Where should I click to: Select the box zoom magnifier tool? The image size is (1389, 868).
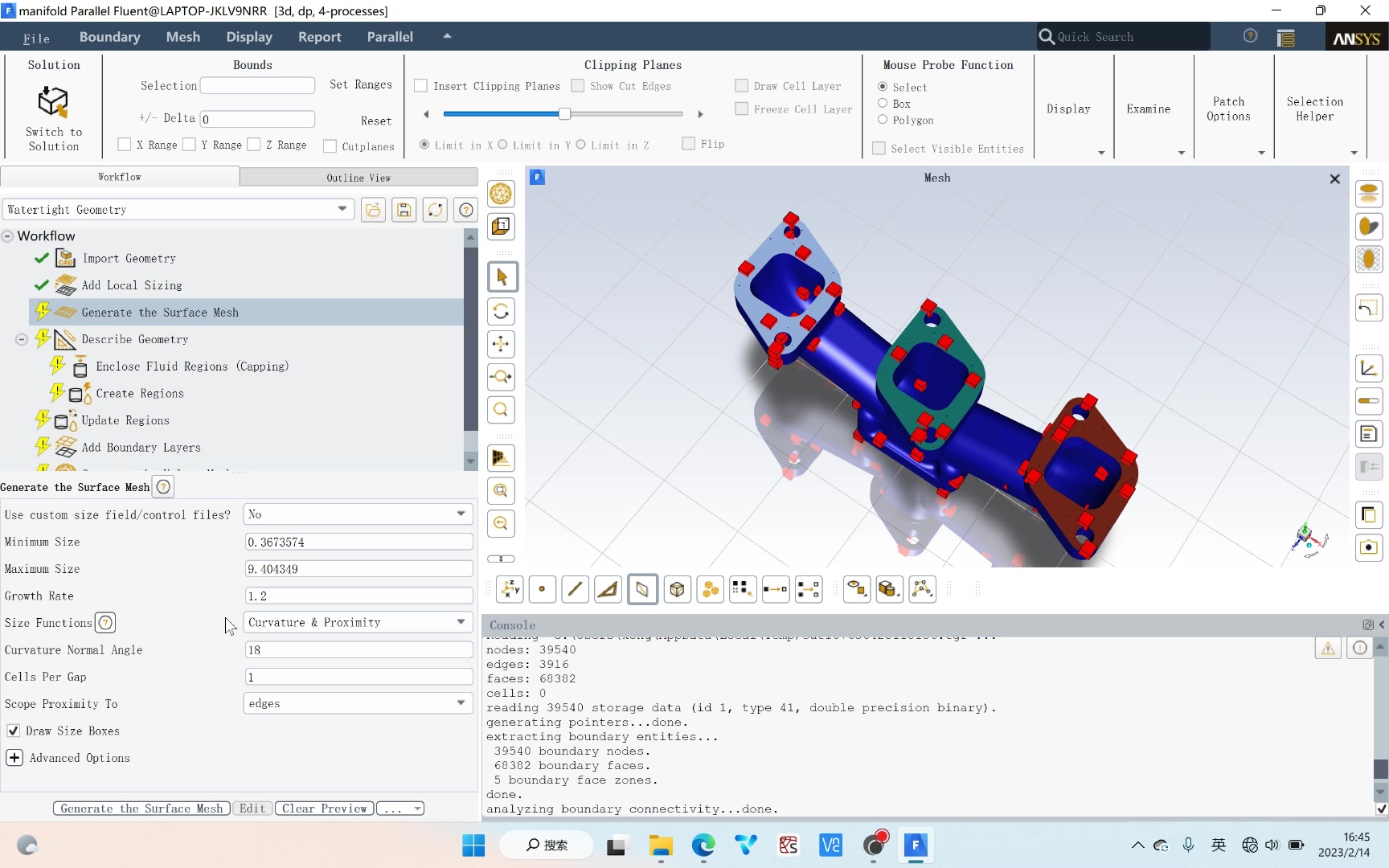pos(501,491)
